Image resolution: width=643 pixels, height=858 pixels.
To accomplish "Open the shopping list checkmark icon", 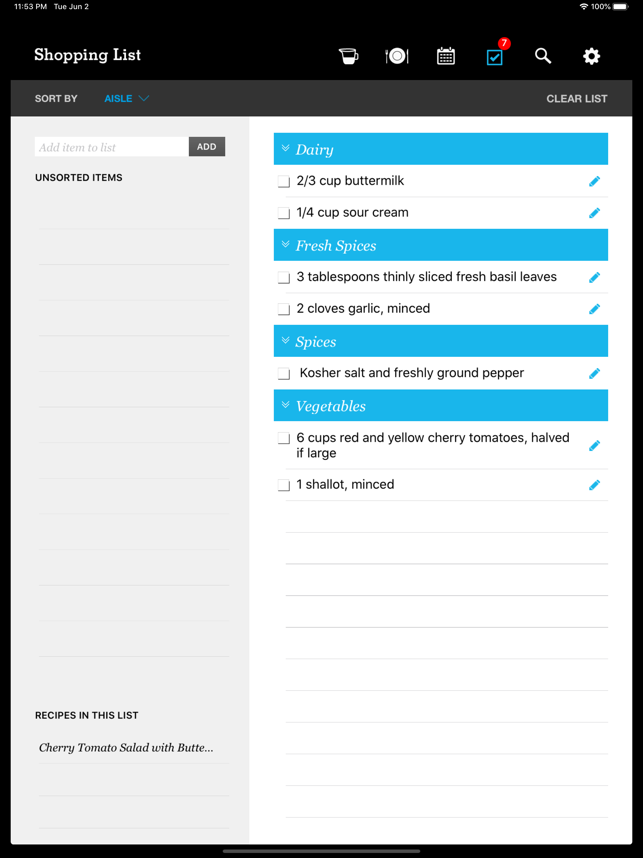I will click(495, 57).
